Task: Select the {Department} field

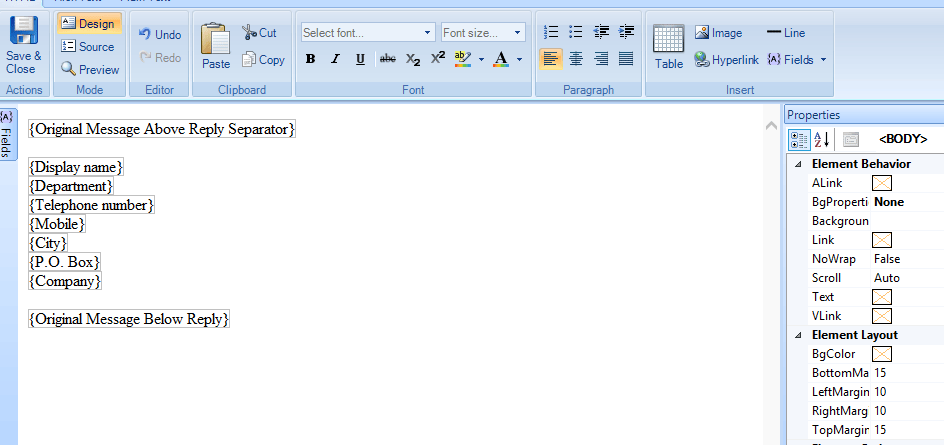Action: (71, 186)
